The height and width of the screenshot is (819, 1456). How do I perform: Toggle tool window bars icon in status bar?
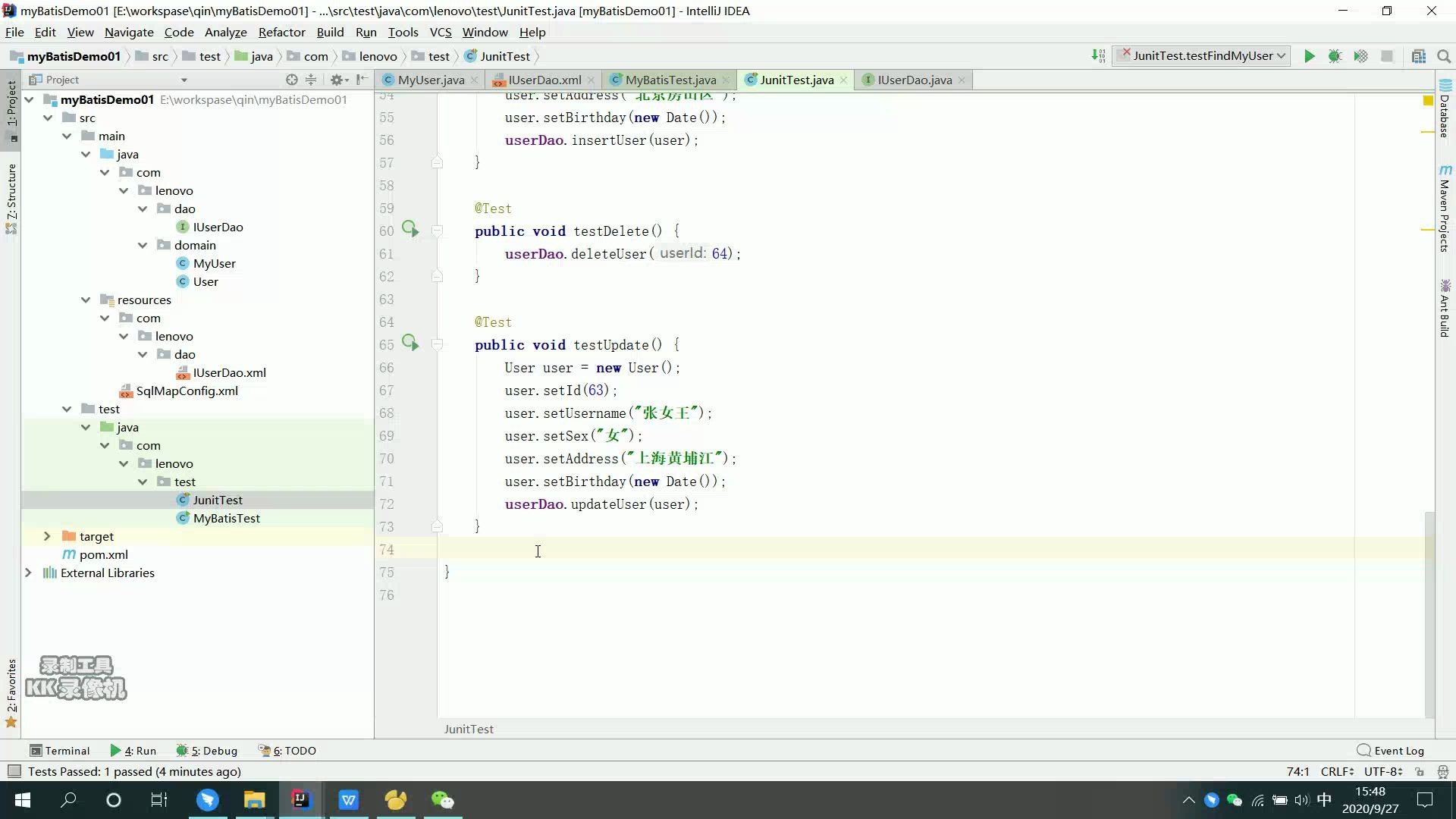14,771
